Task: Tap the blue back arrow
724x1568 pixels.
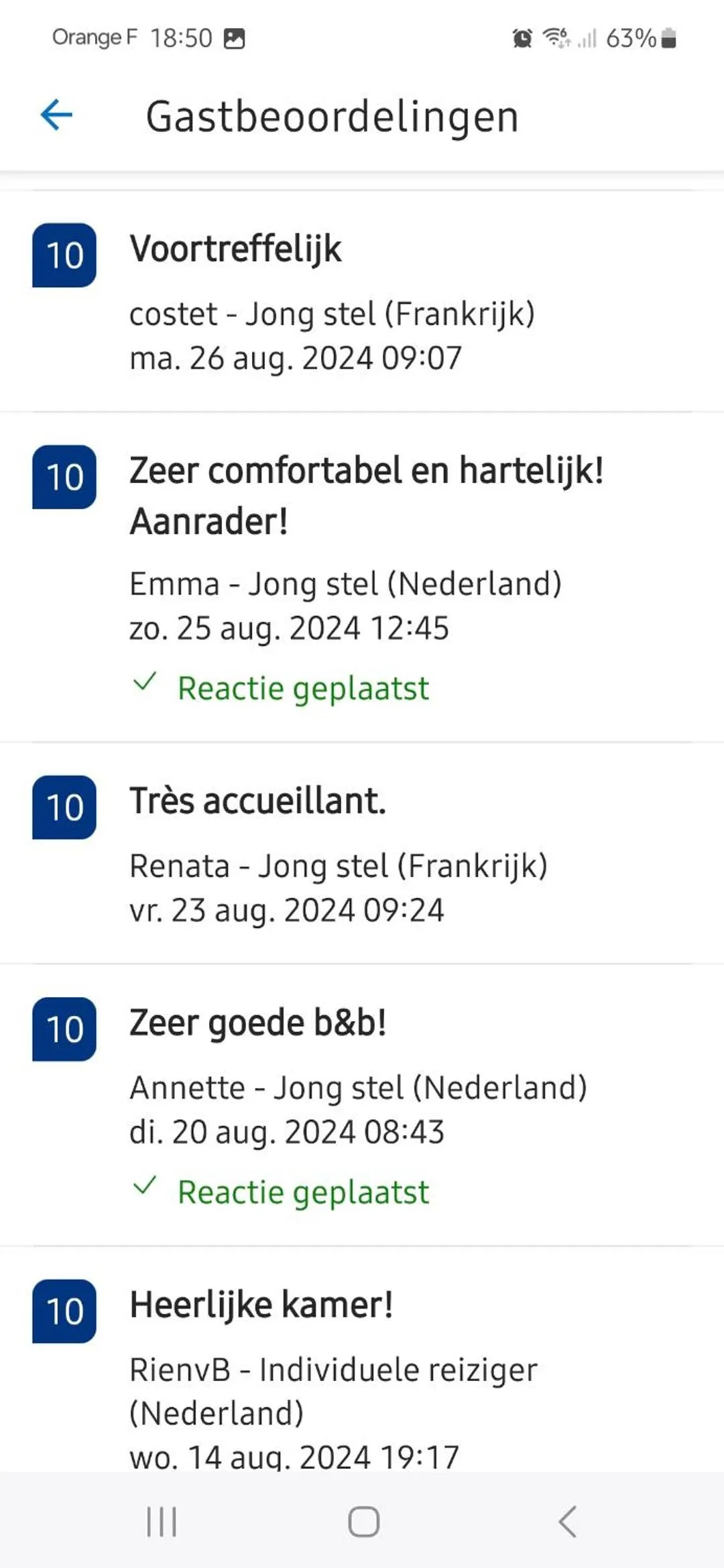Action: point(56,115)
